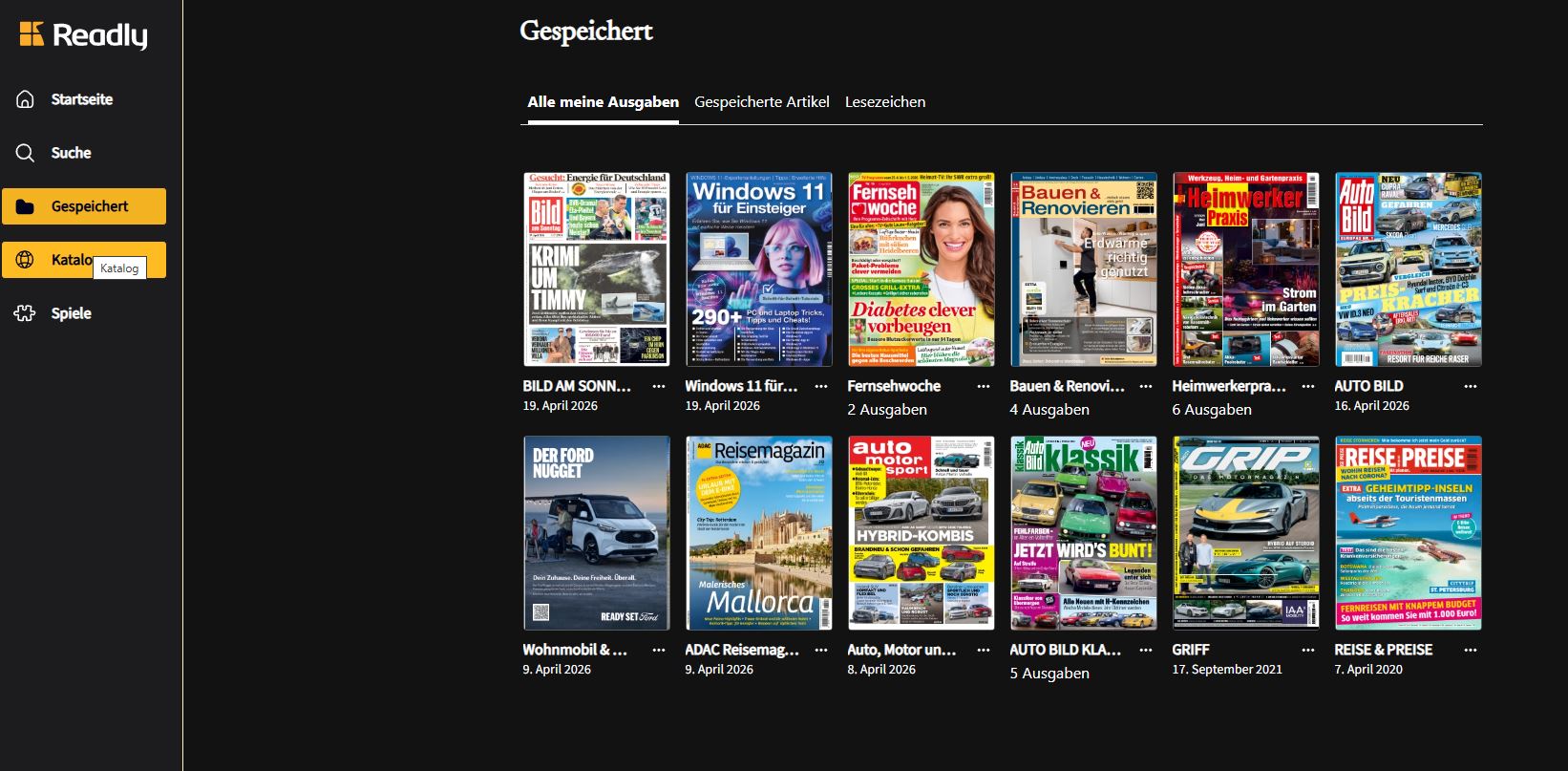Screen dimensions: 1568x771
Task: Open options menu for BILD AM SONNTAG
Action: pos(659,387)
